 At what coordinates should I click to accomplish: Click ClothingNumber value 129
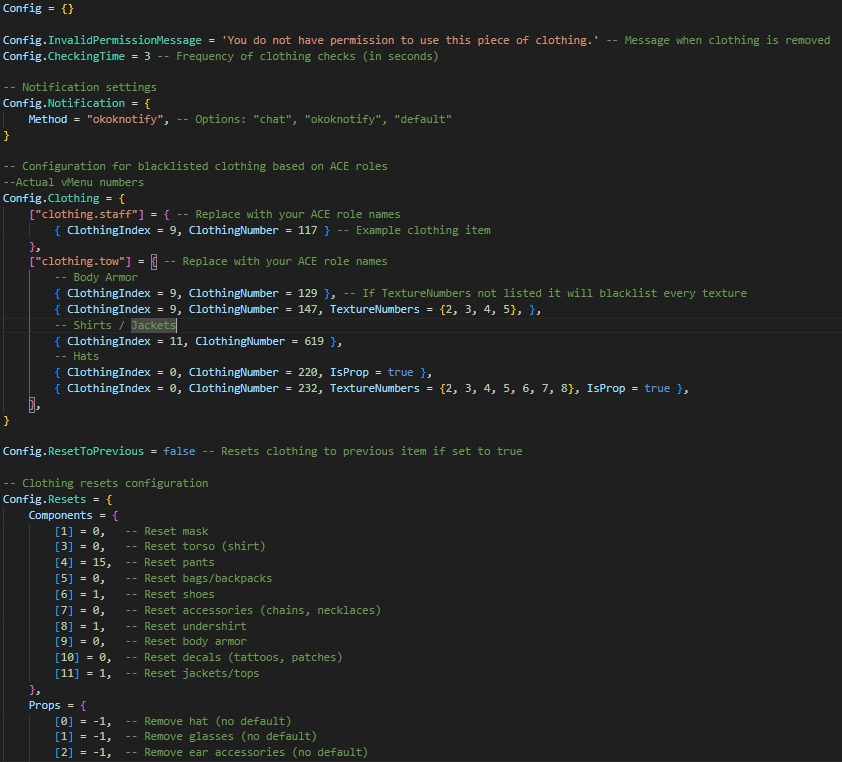[308, 293]
